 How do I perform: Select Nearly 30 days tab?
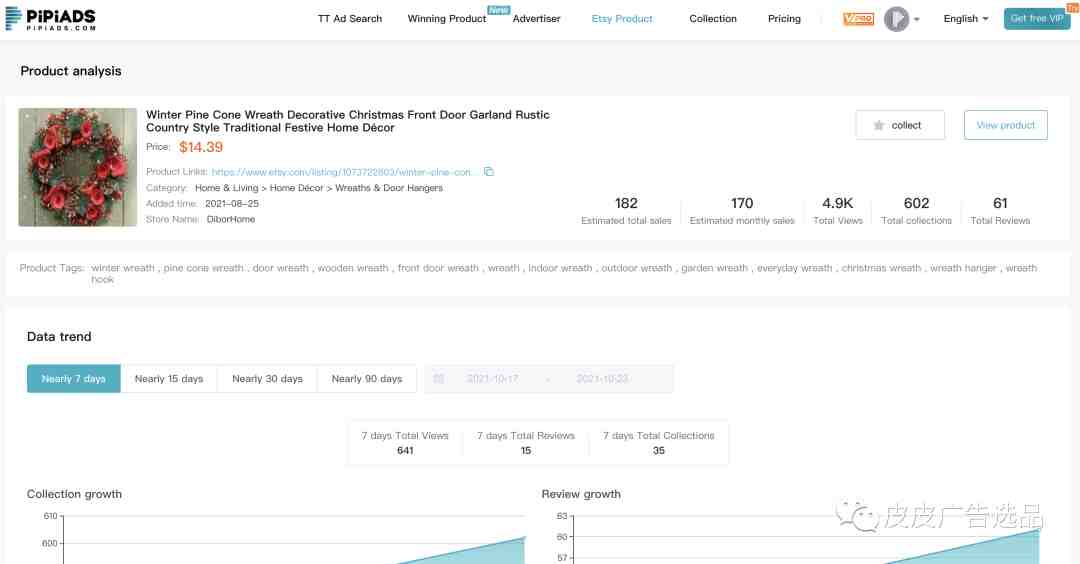(267, 379)
